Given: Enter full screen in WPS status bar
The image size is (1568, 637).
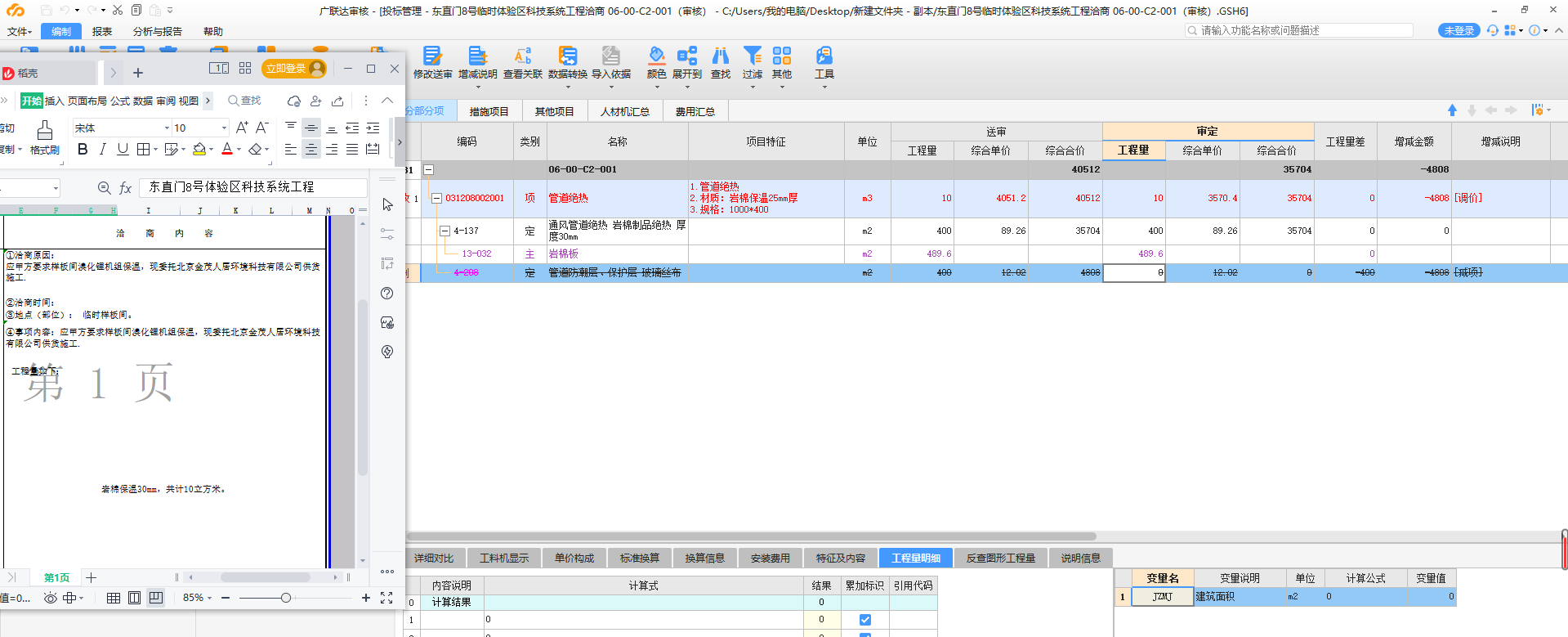Looking at the screenshot, I should [386, 598].
